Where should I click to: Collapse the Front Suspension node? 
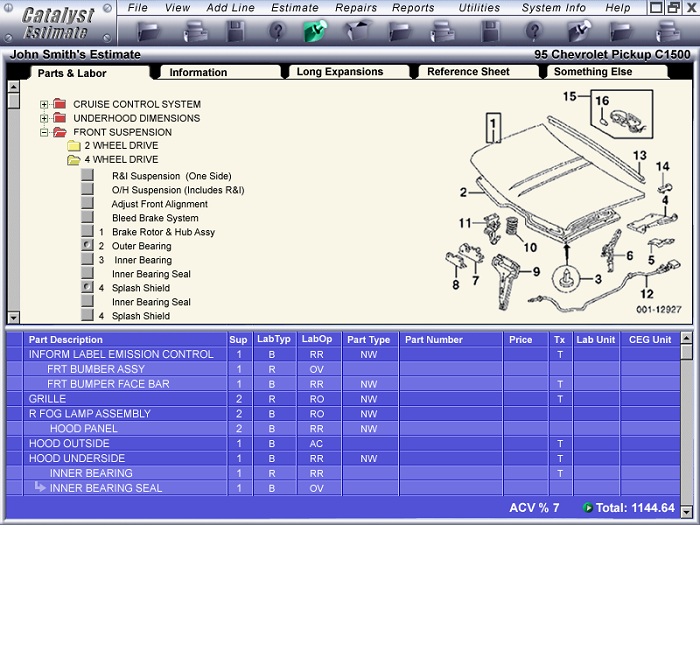click(44, 132)
